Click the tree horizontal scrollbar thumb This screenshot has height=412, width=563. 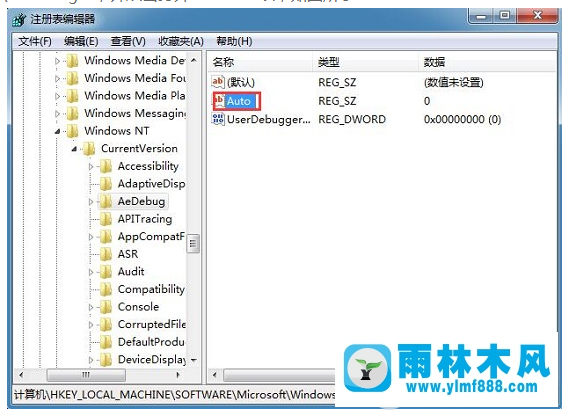tap(86, 375)
